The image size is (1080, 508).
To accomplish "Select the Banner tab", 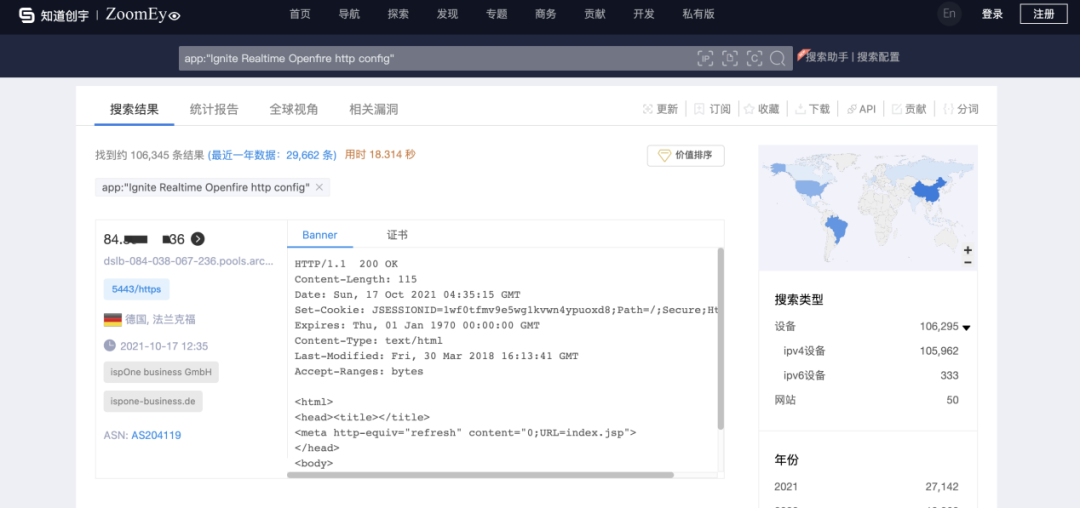I will (320, 235).
